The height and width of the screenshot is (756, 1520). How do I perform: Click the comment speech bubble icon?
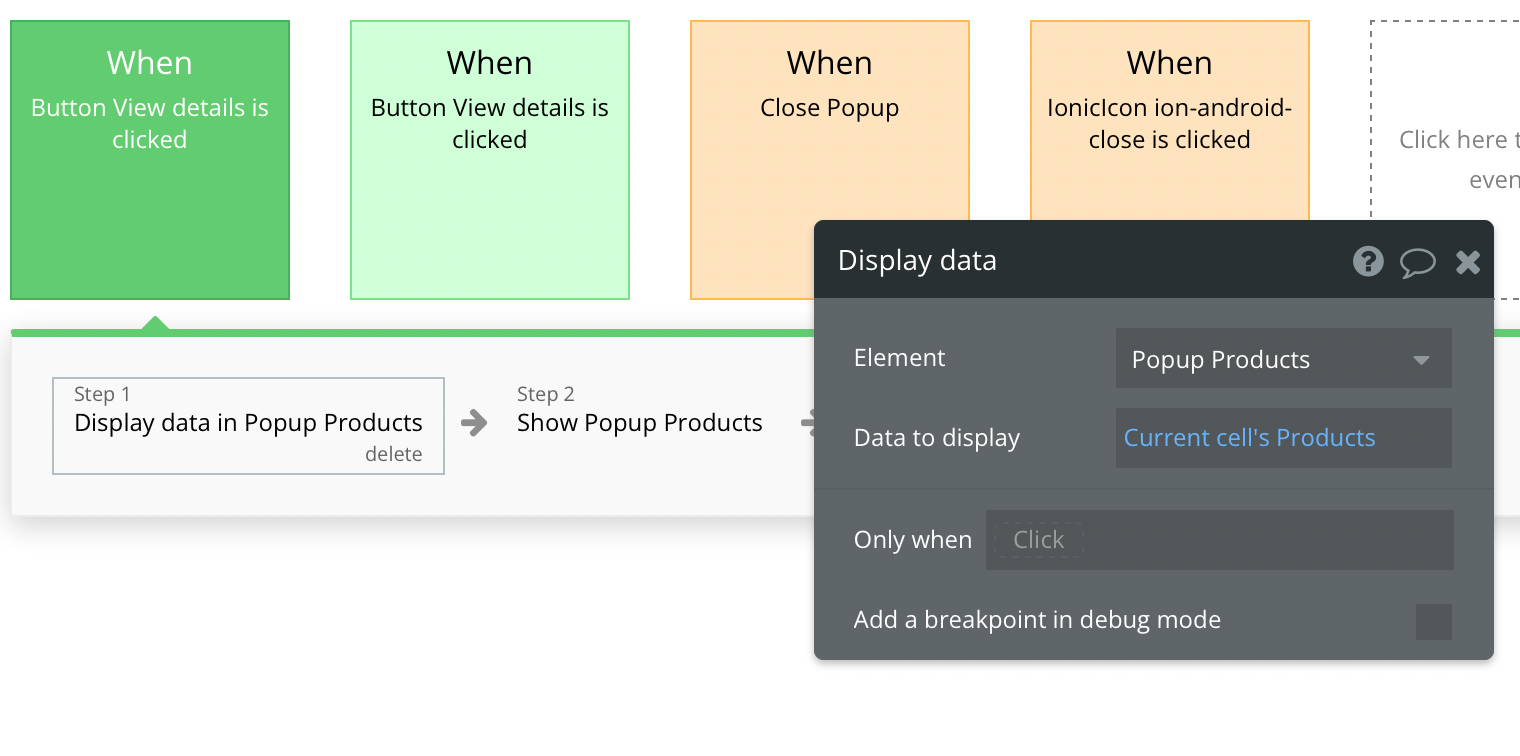click(x=1417, y=263)
